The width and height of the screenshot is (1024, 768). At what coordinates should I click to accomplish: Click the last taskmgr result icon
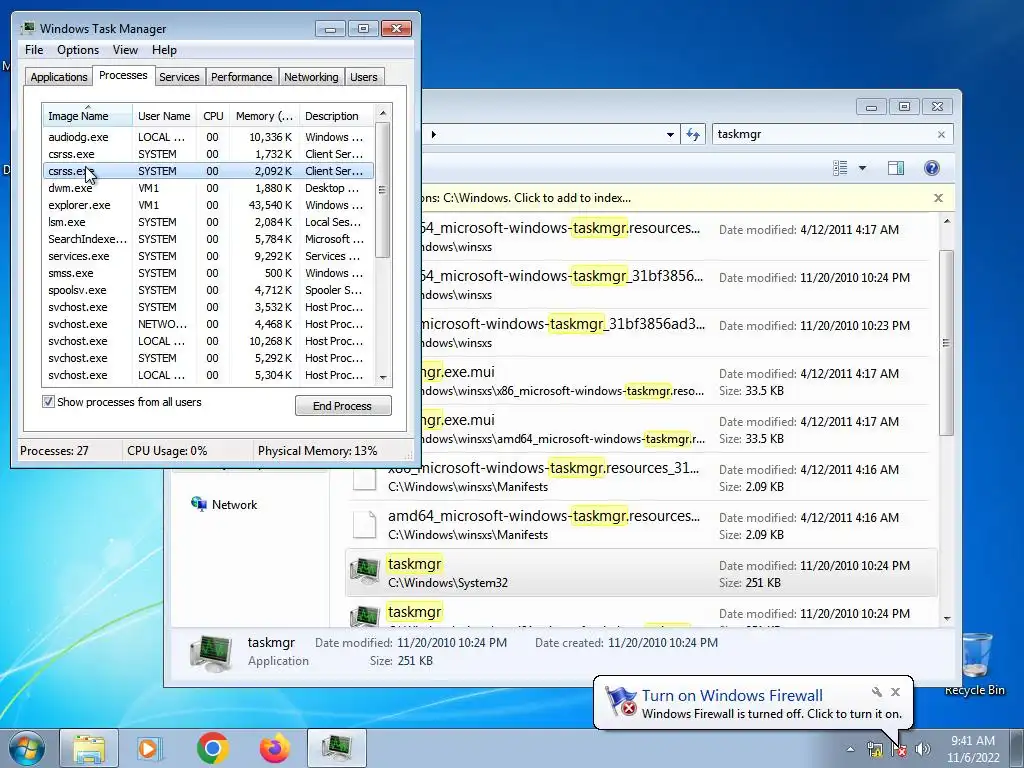click(364, 615)
